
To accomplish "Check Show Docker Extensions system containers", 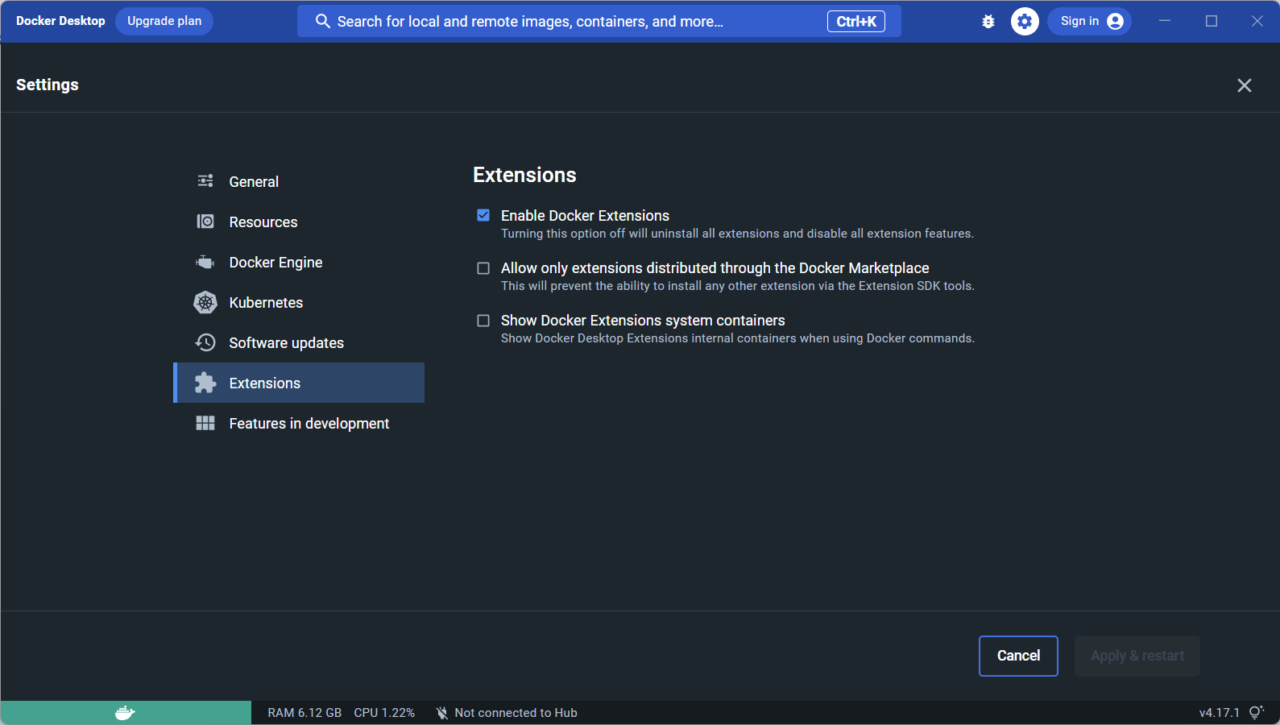I will (x=483, y=320).
